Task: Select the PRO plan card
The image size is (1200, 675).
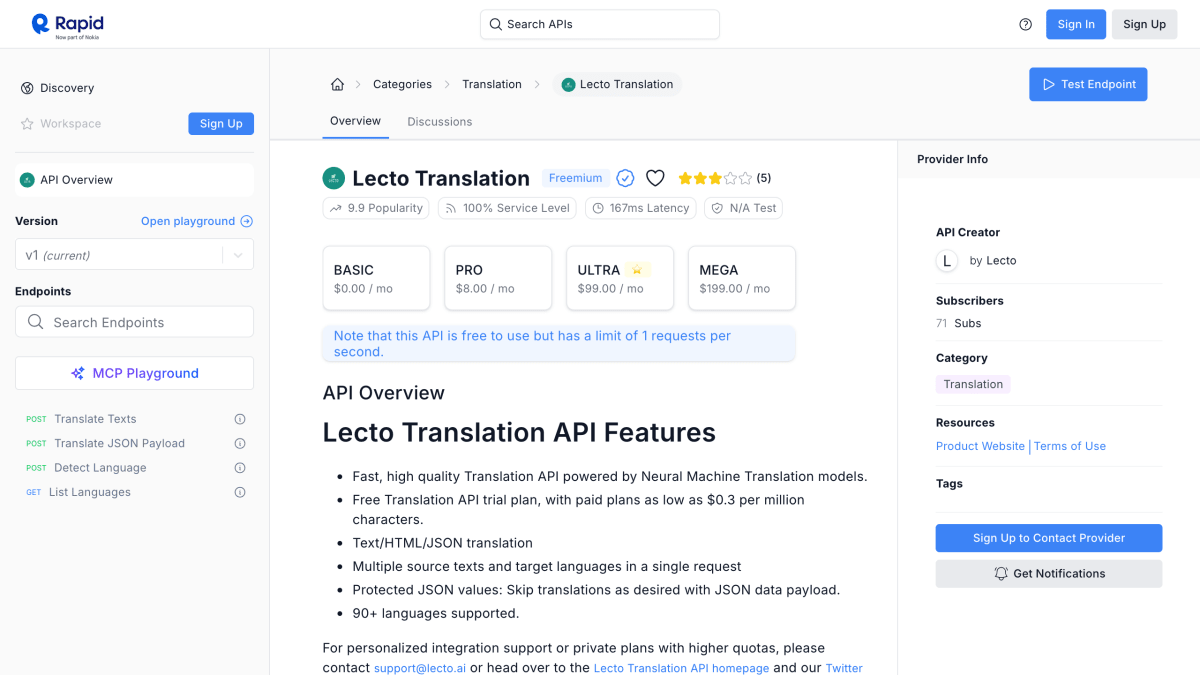Action: tap(498, 278)
